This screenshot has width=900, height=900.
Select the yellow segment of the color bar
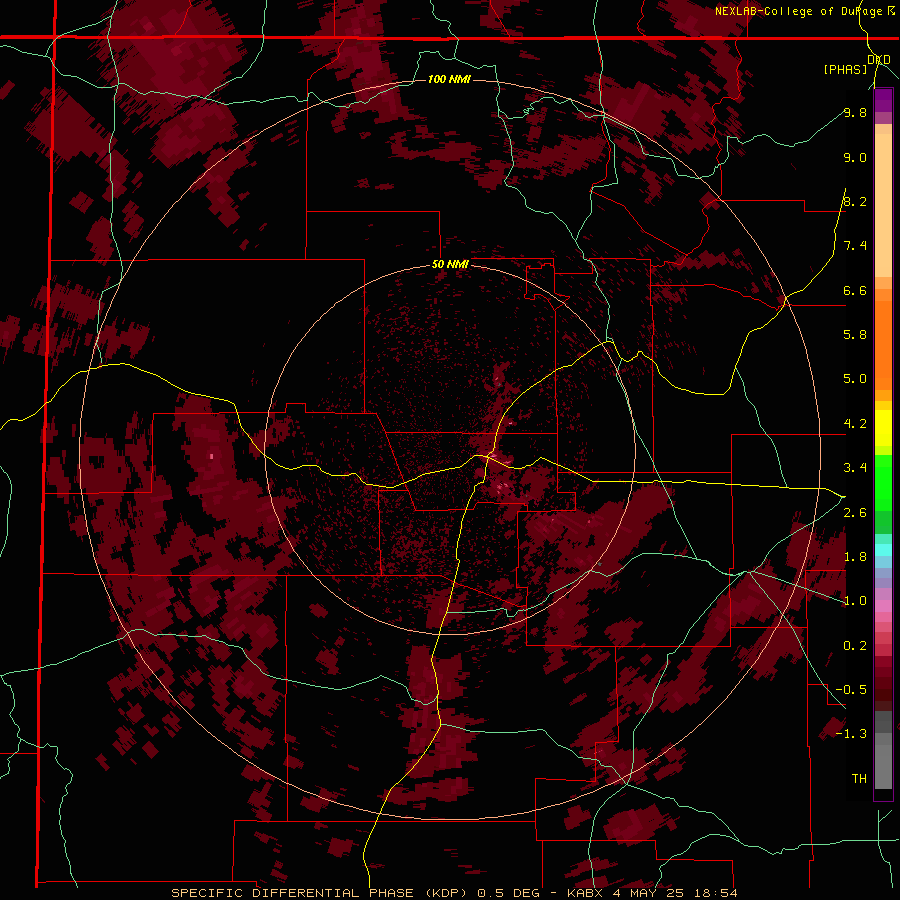(x=883, y=428)
